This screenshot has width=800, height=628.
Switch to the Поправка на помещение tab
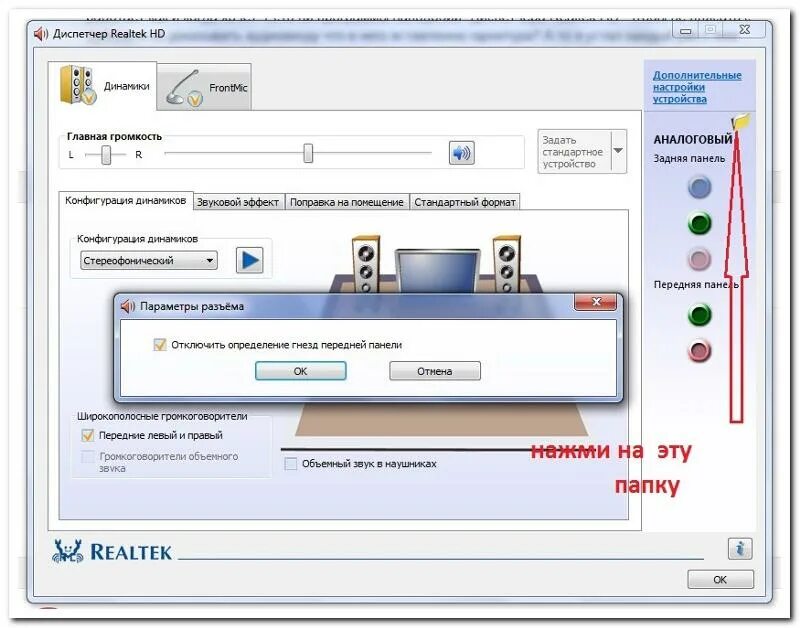pyautogui.click(x=346, y=202)
